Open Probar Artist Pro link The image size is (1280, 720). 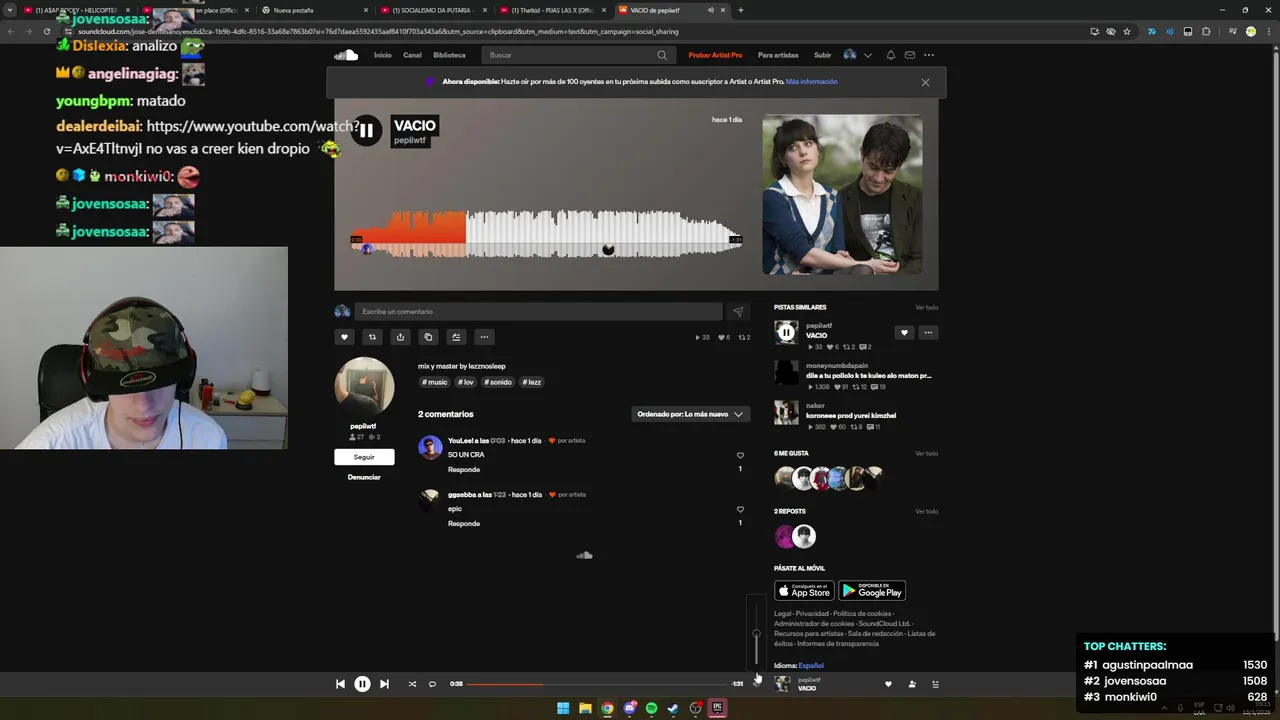pos(715,55)
